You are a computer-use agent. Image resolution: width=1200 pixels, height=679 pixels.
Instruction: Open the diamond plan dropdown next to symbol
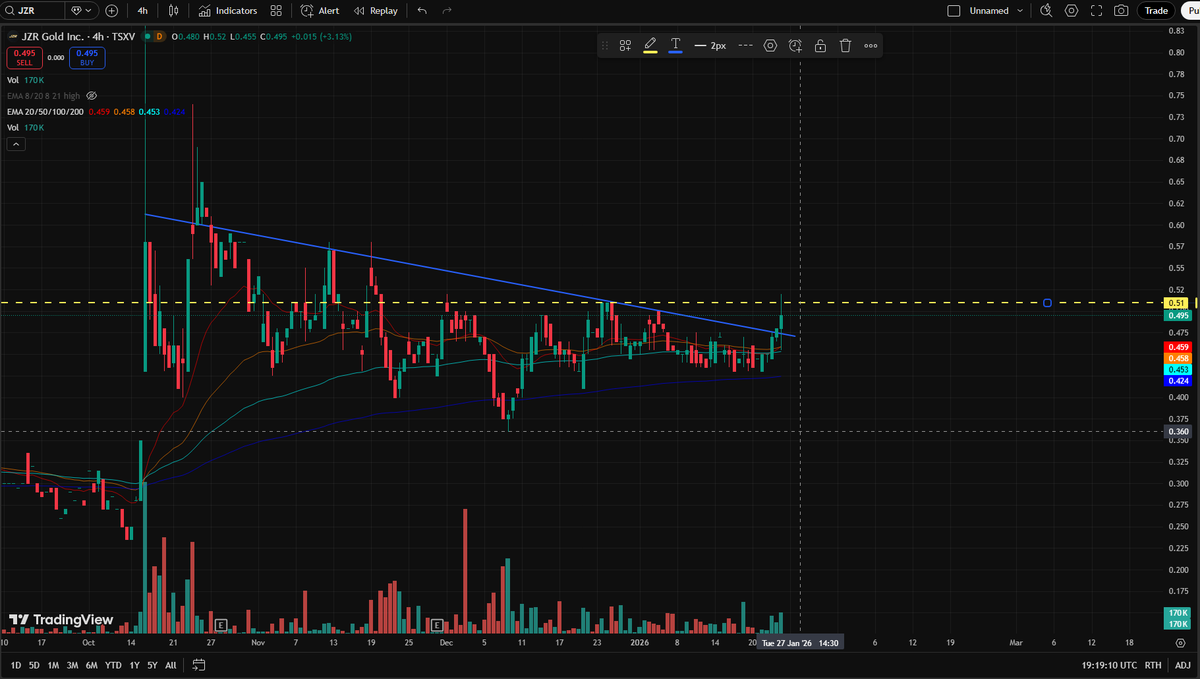pos(81,10)
